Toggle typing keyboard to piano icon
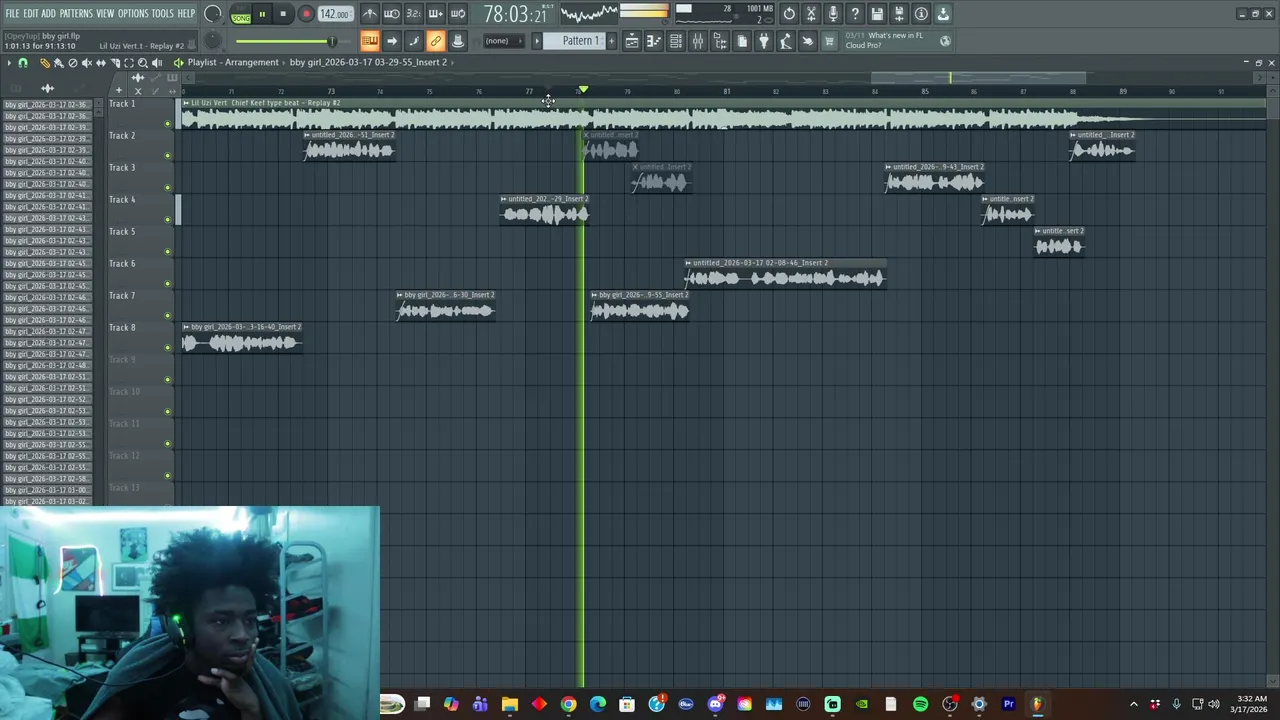1280x720 pixels. click(x=370, y=41)
